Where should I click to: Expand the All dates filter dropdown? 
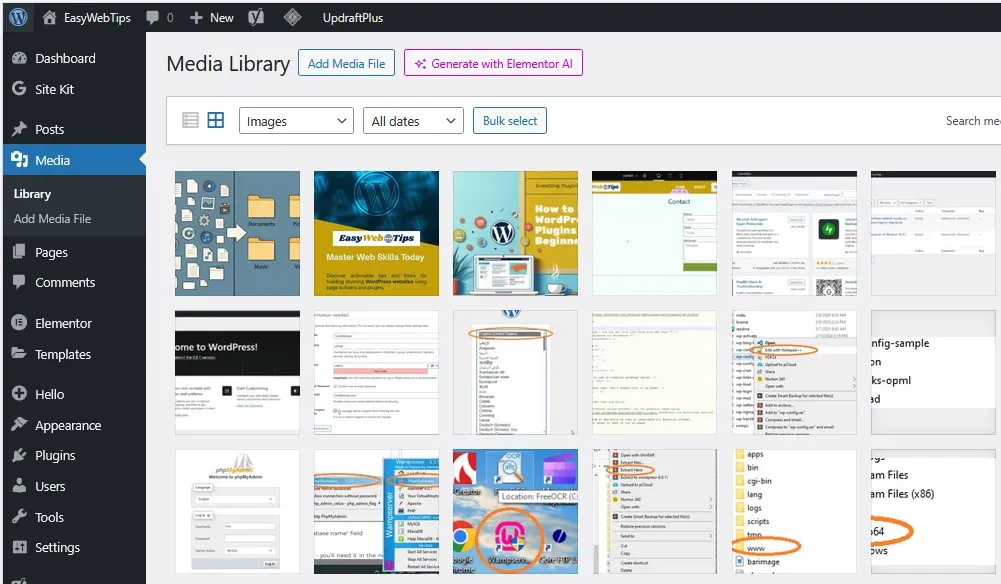[412, 121]
